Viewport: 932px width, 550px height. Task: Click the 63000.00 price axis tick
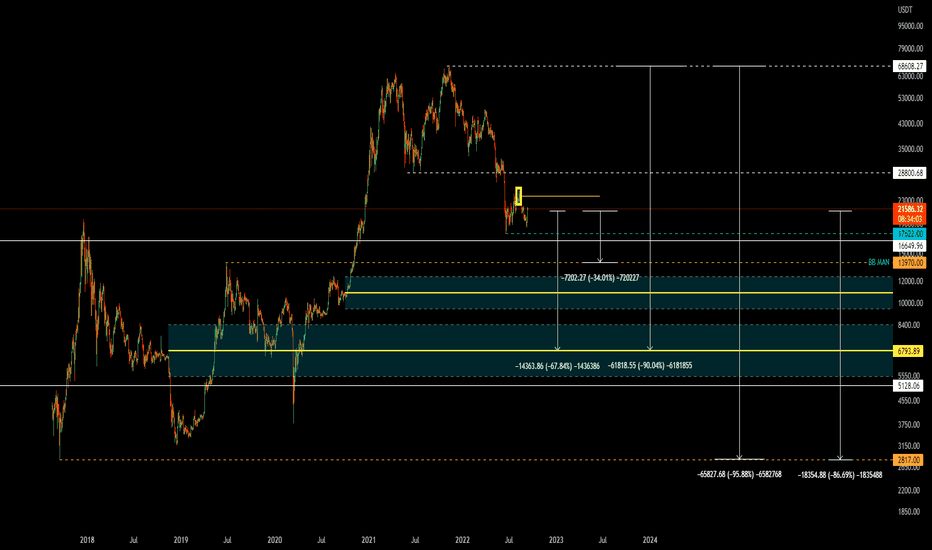coord(910,76)
